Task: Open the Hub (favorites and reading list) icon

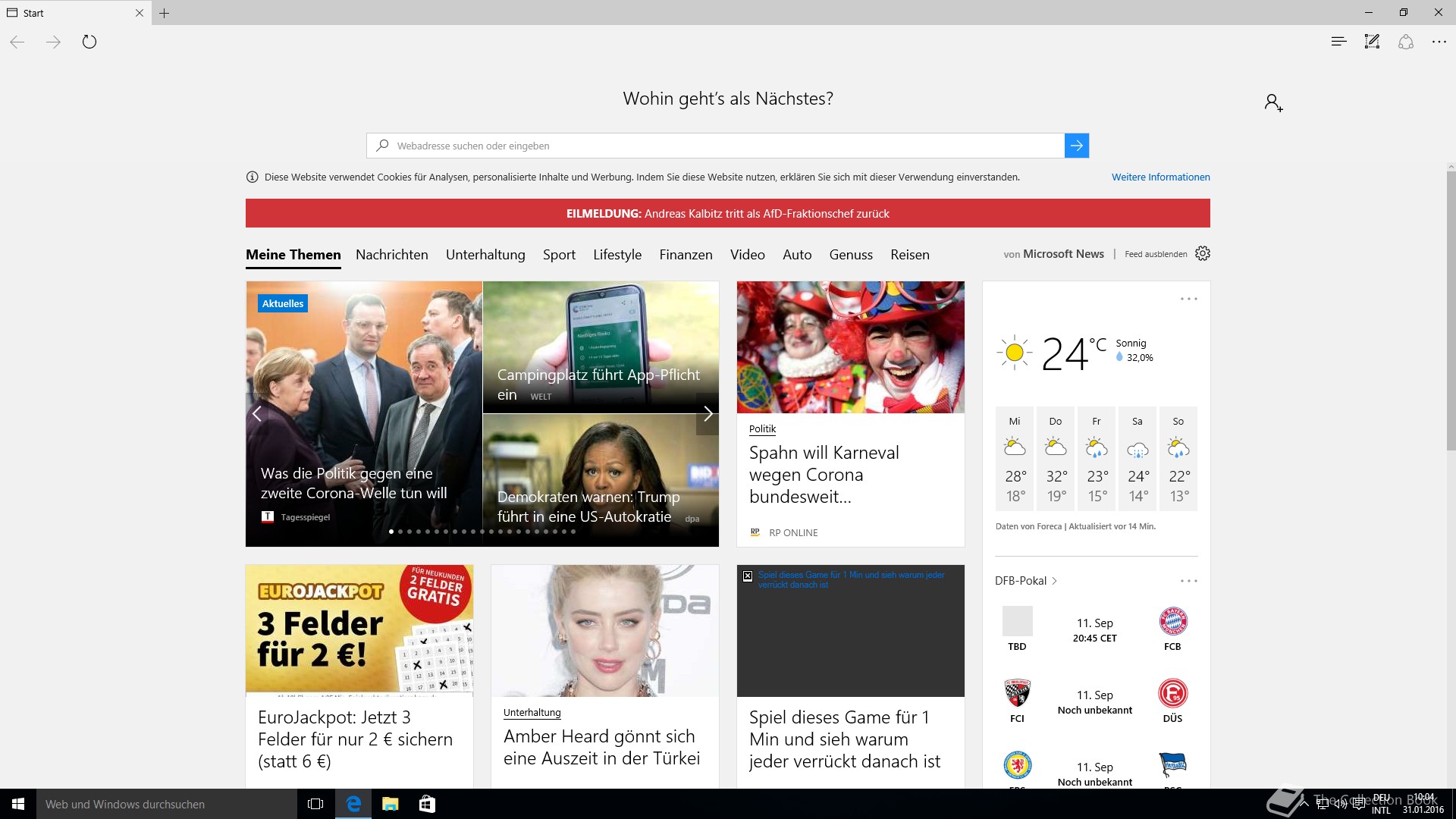Action: (x=1338, y=42)
